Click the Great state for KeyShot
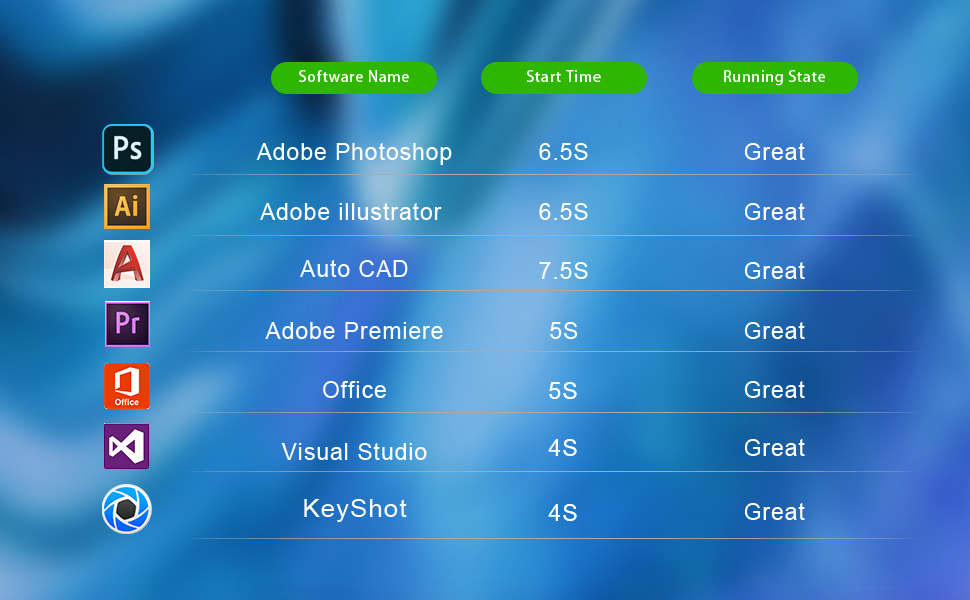Viewport: 970px width, 600px height. pyautogui.click(x=775, y=512)
